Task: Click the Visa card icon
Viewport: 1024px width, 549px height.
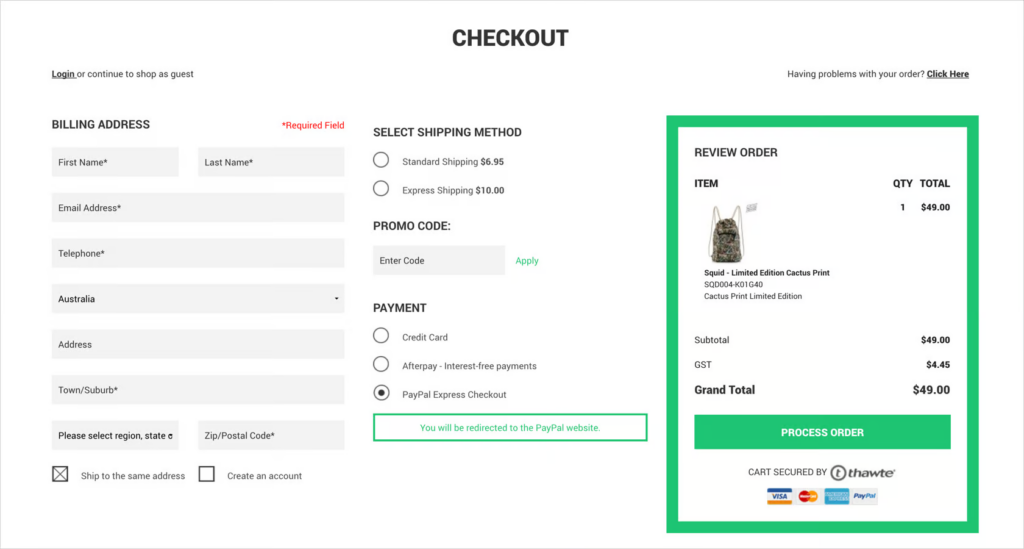Action: [780, 496]
